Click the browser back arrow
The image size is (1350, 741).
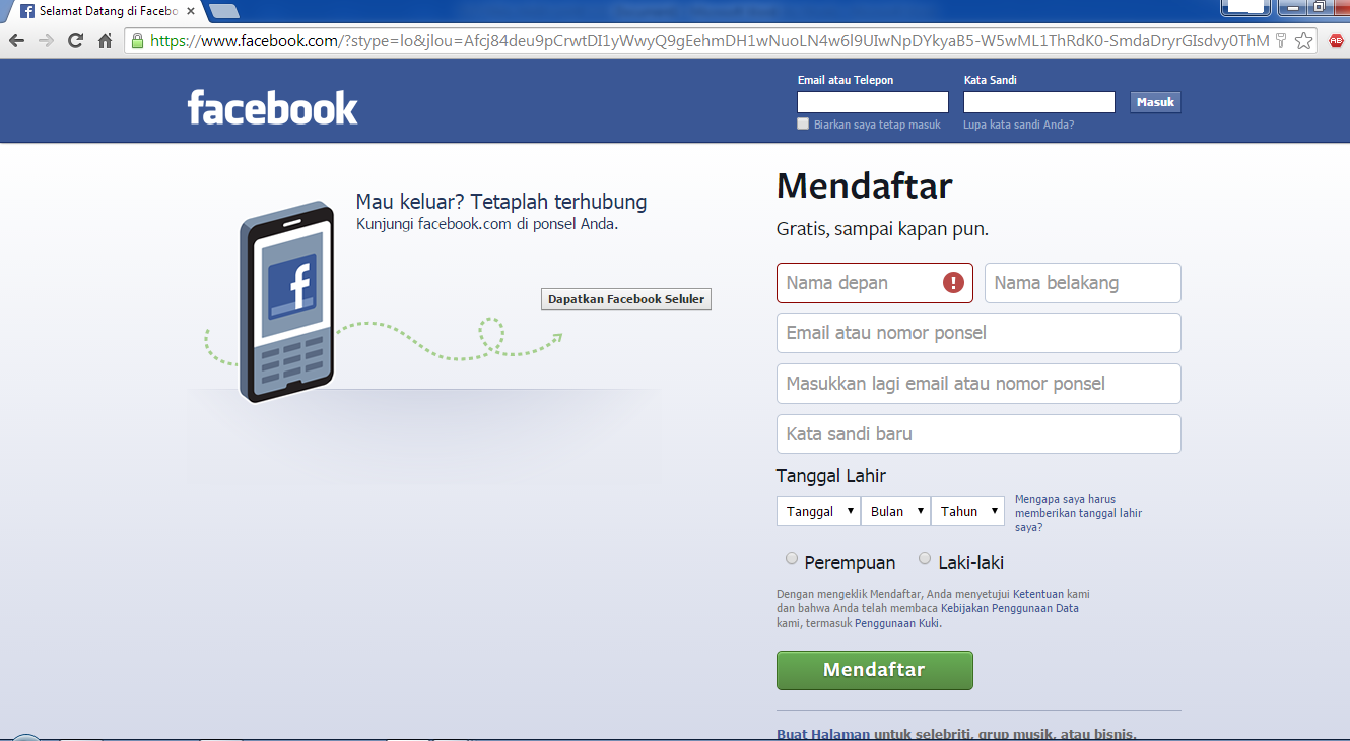(x=16, y=41)
